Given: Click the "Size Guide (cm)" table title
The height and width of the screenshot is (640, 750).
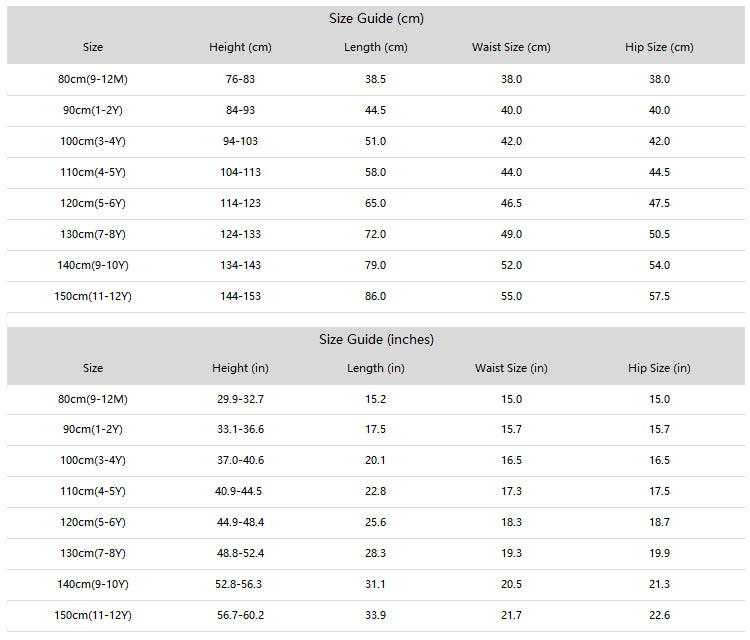Looking at the screenshot, I should point(376,18).
